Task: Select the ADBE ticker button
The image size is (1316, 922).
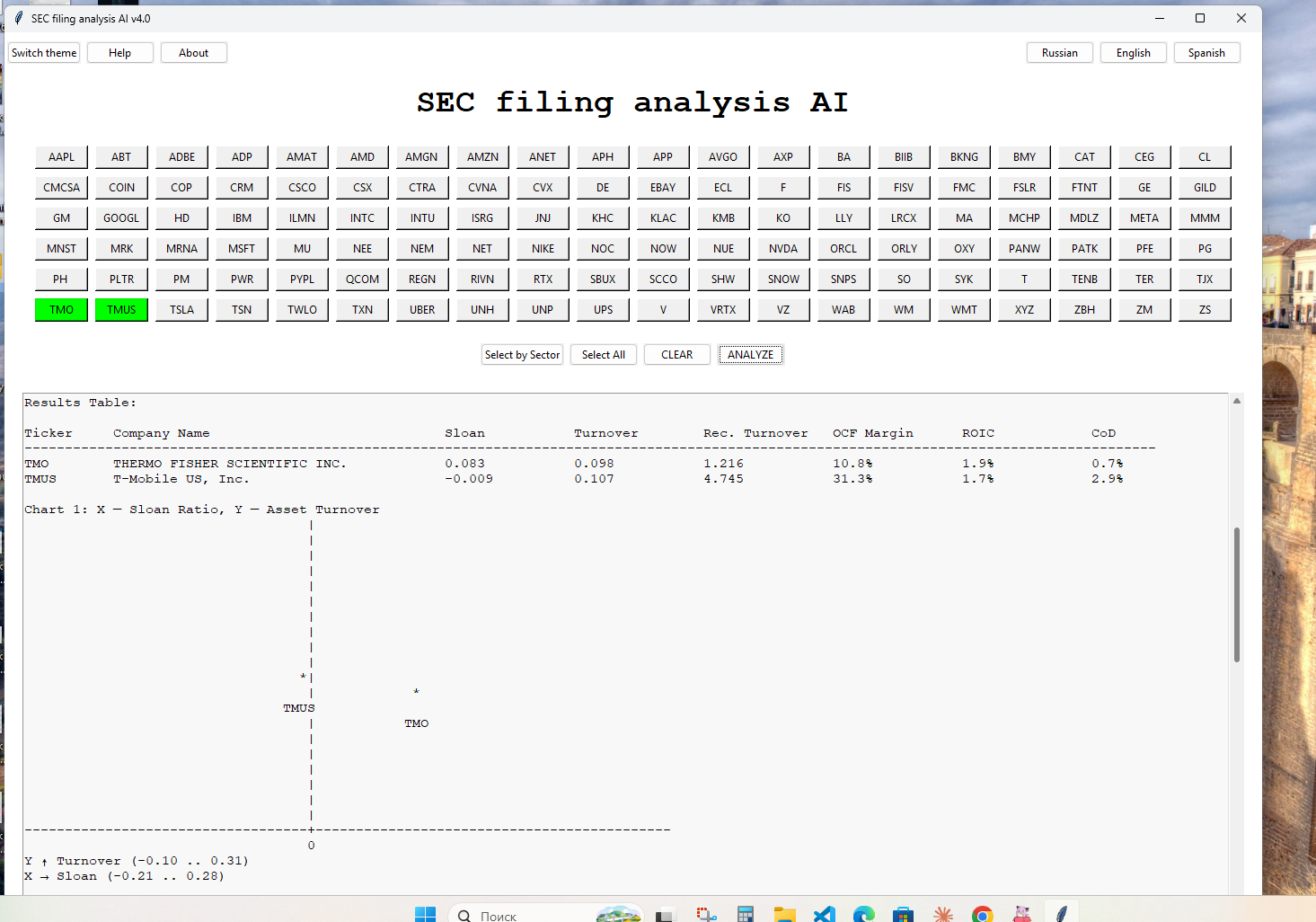Action: (181, 157)
